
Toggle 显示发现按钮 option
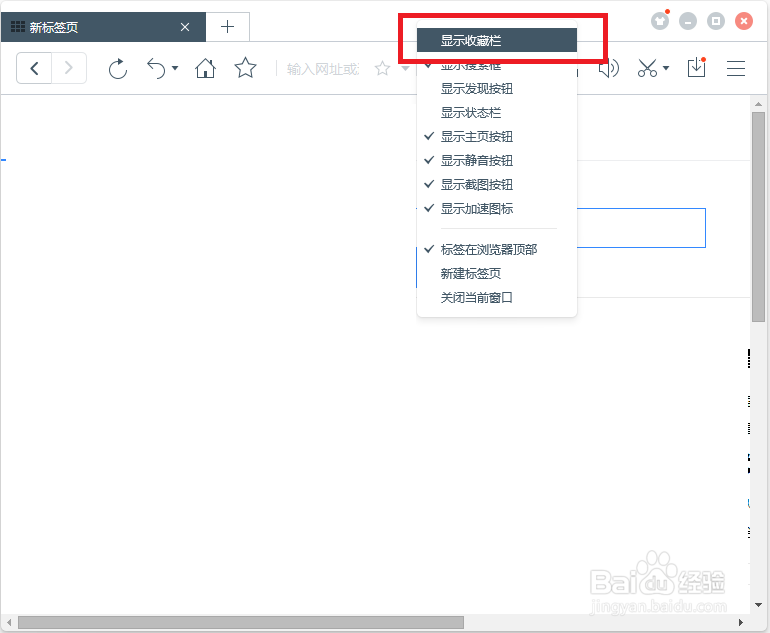496,88
